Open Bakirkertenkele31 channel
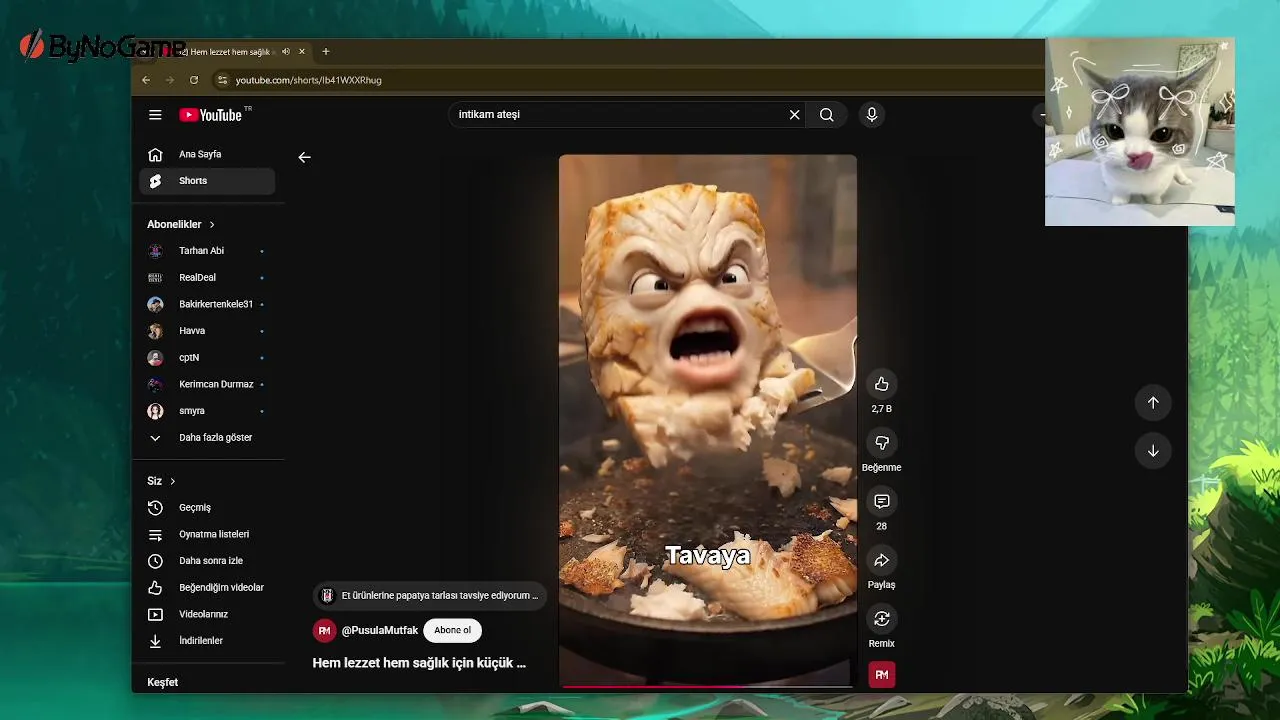1280x720 pixels. (x=207, y=304)
